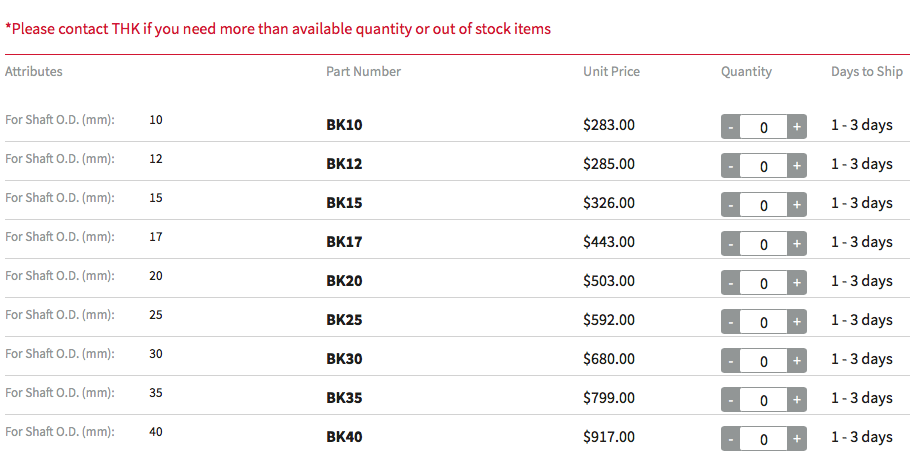This screenshot has width=910, height=462.
Task: Decrement BK20 quantity using minus icon
Action: [731, 283]
